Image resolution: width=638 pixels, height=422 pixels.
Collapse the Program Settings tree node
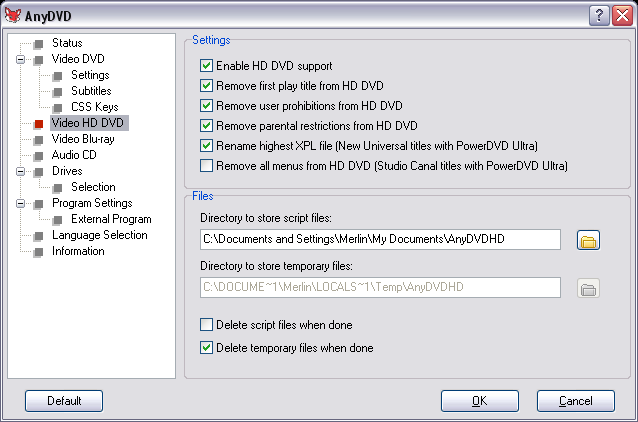(20, 203)
